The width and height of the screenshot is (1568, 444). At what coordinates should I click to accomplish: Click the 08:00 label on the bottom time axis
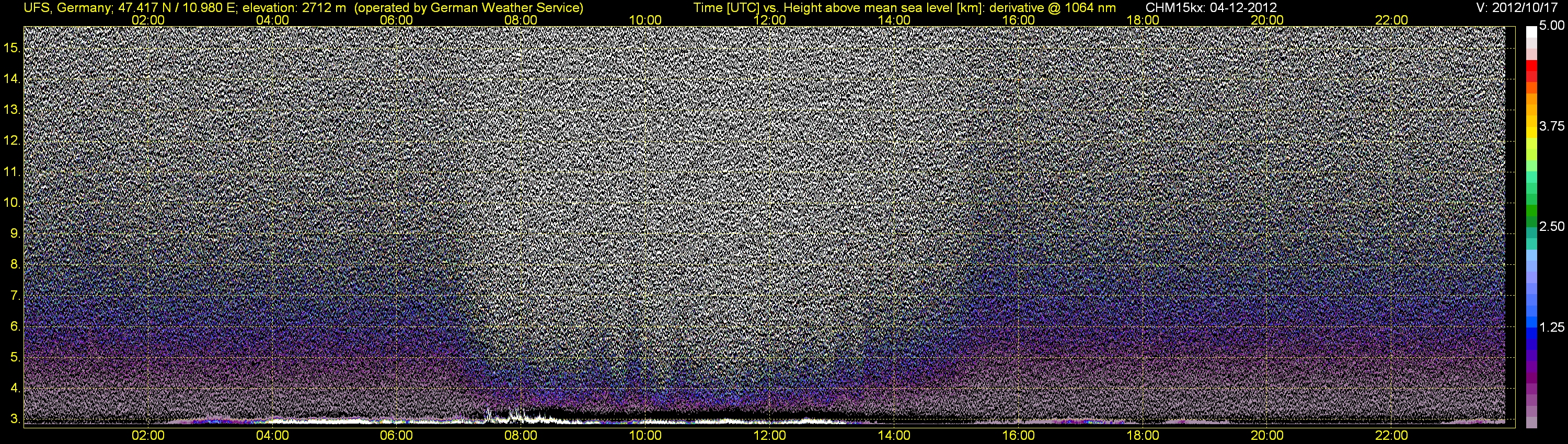pyautogui.click(x=521, y=436)
